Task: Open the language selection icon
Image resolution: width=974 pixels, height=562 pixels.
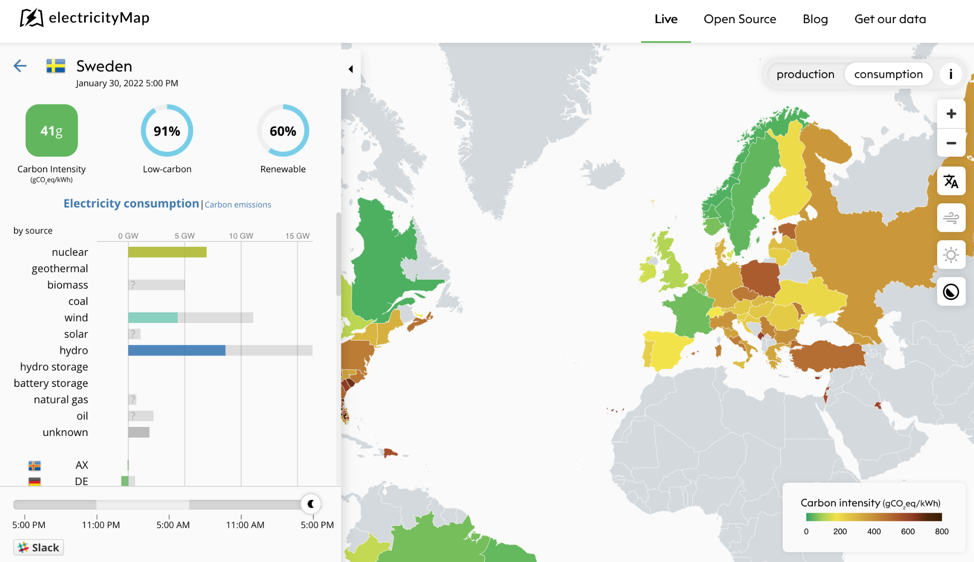Action: tap(950, 181)
